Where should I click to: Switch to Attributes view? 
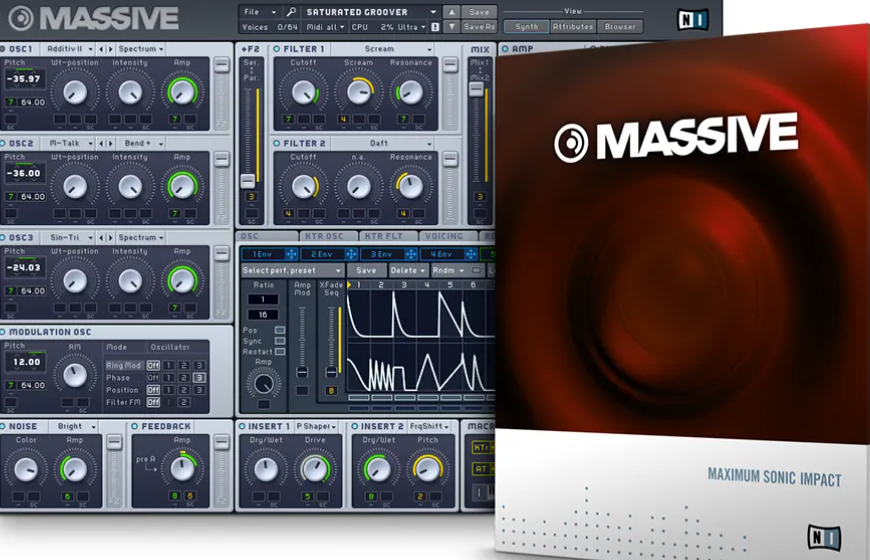pos(573,26)
